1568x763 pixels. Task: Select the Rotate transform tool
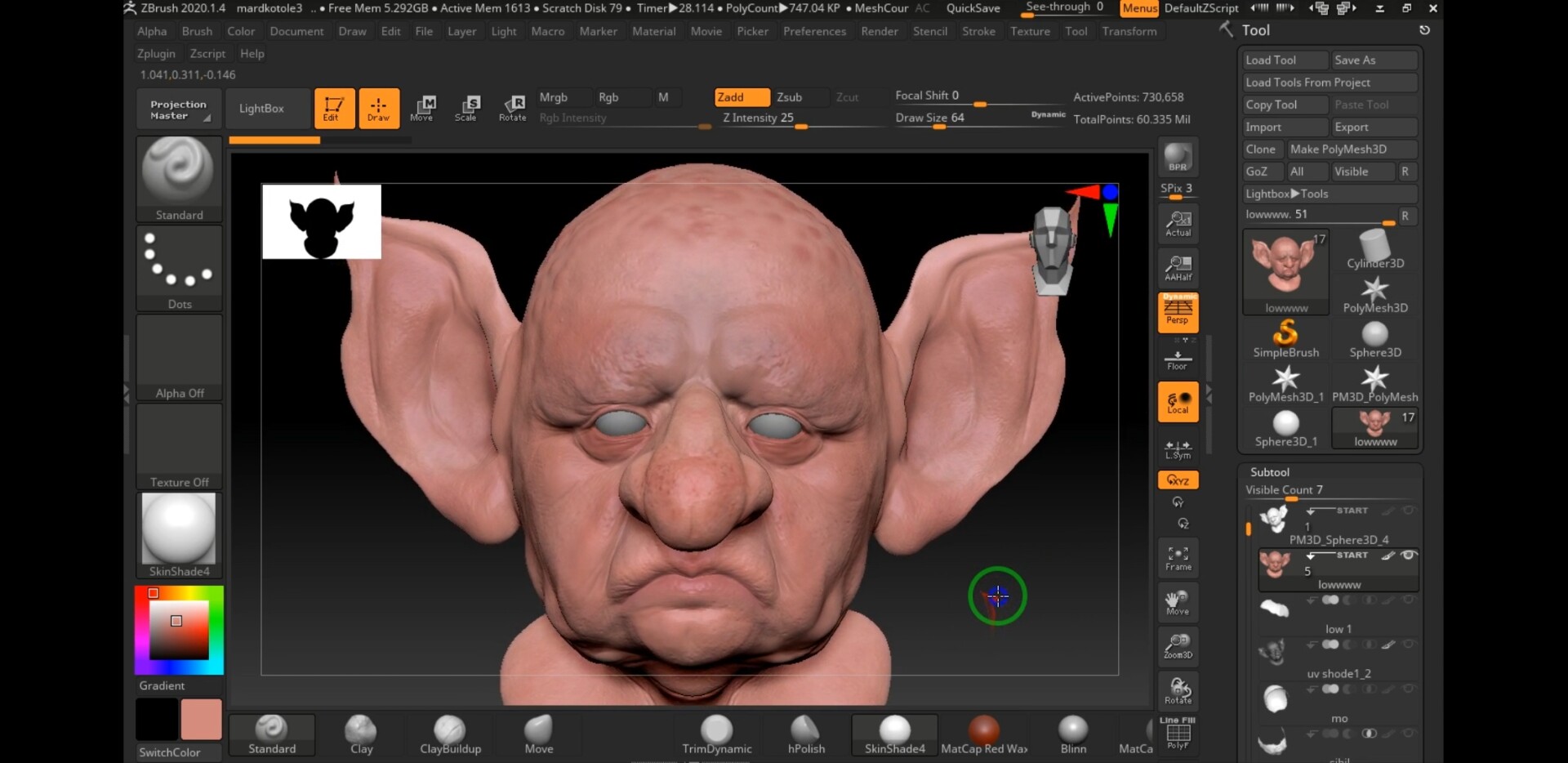513,108
